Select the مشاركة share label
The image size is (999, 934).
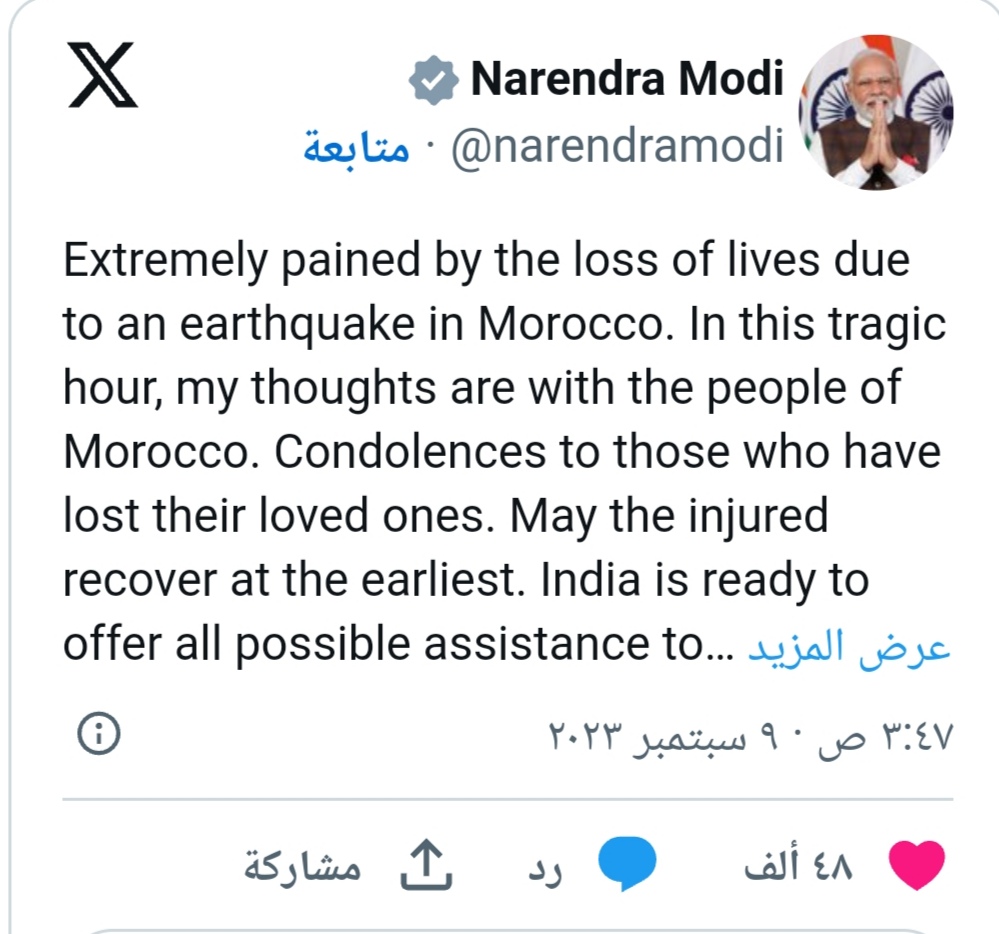[x=302, y=867]
